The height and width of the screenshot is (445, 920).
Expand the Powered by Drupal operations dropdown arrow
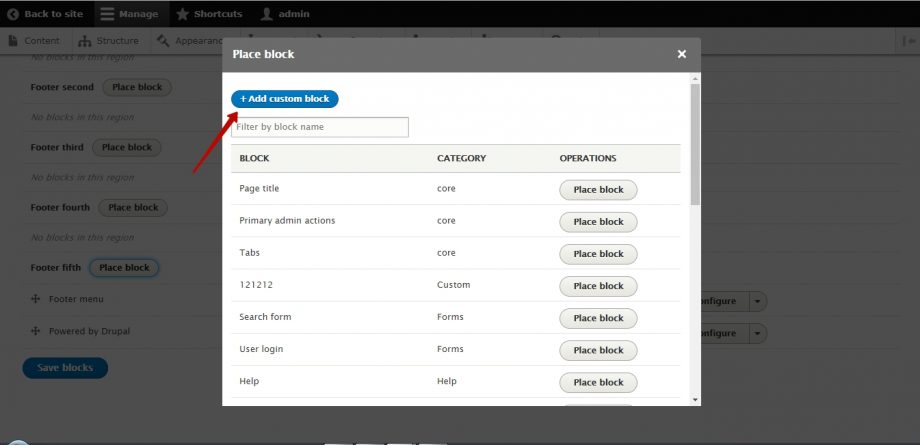759,333
